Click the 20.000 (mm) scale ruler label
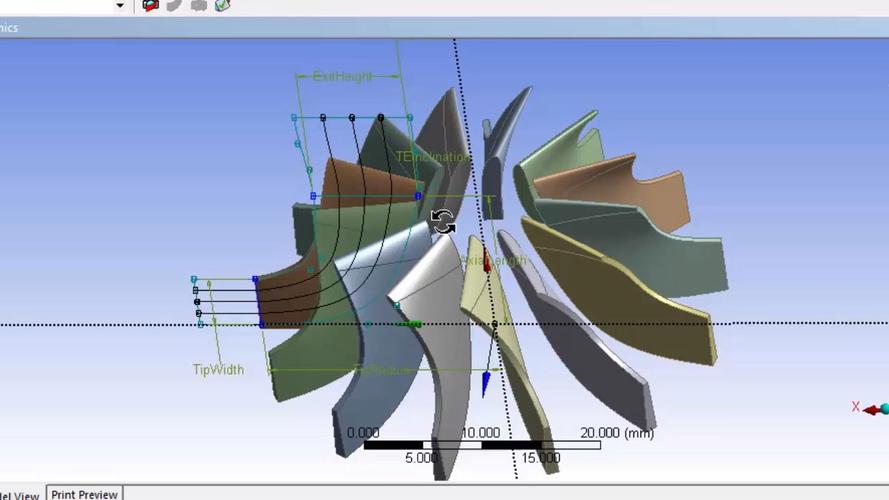The image size is (889, 500). tap(617, 433)
